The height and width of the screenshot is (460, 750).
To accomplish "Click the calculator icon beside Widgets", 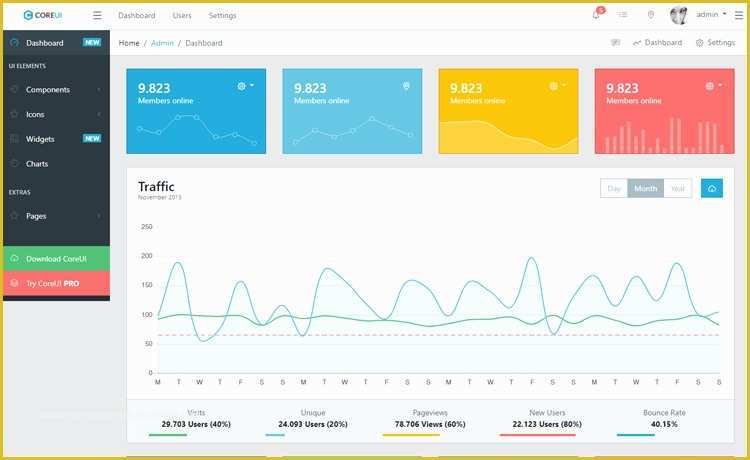I will pyautogui.click(x=14, y=139).
